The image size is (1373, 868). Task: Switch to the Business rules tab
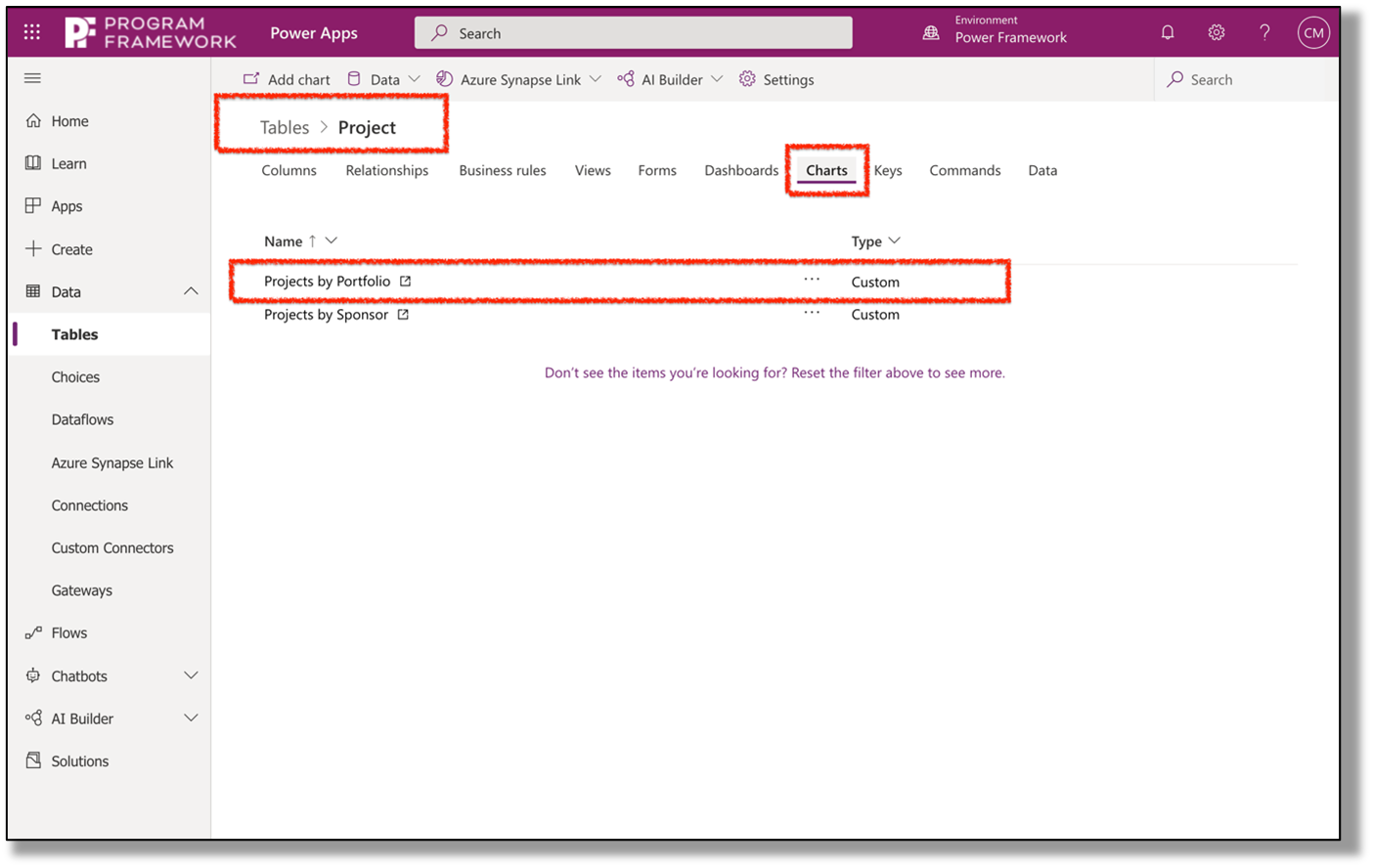point(503,170)
